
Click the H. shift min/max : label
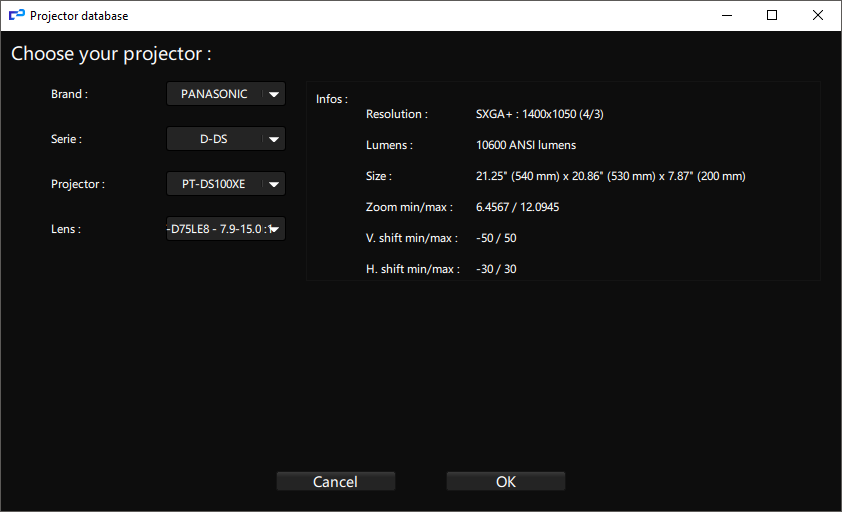coord(413,269)
